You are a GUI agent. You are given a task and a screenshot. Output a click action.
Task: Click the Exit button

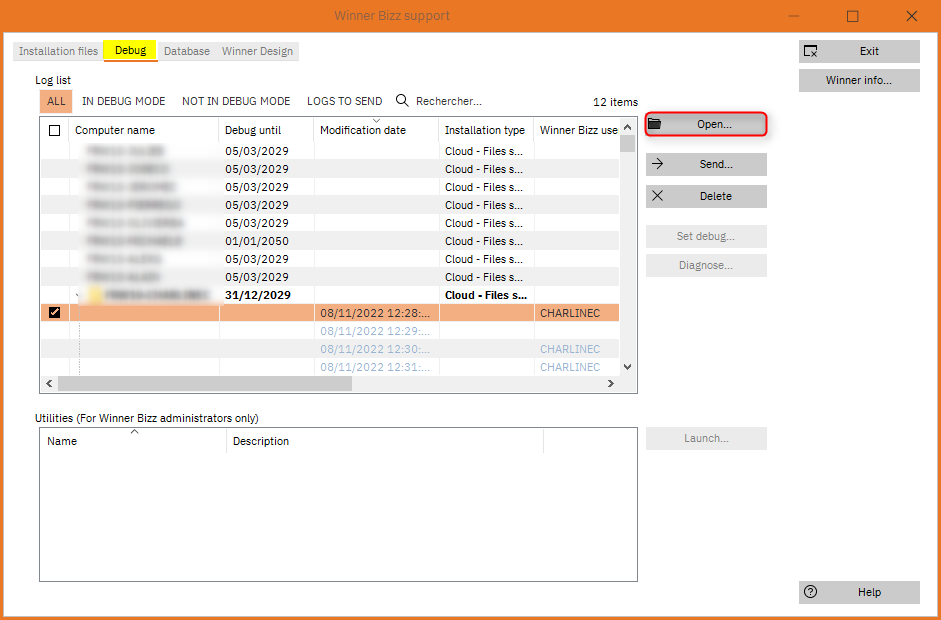tap(859, 51)
